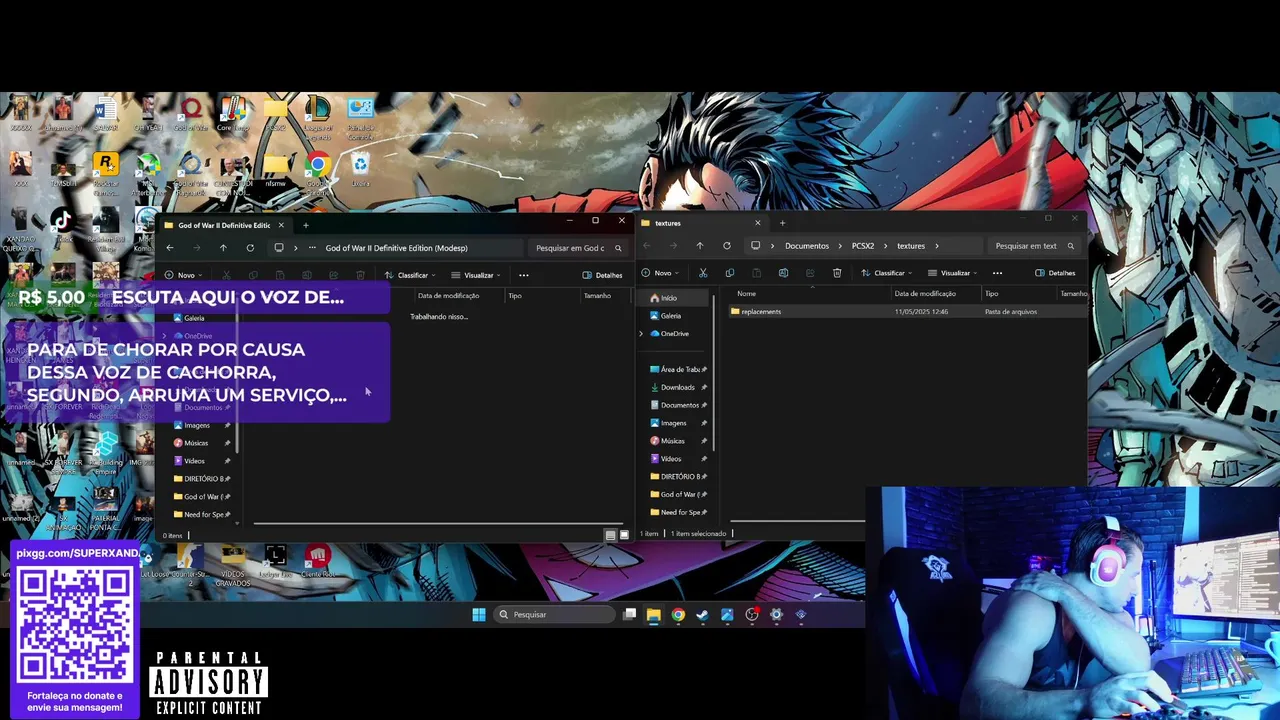1280x720 pixels.
Task: Open Google Chrome from the taskbar
Action: click(x=678, y=615)
